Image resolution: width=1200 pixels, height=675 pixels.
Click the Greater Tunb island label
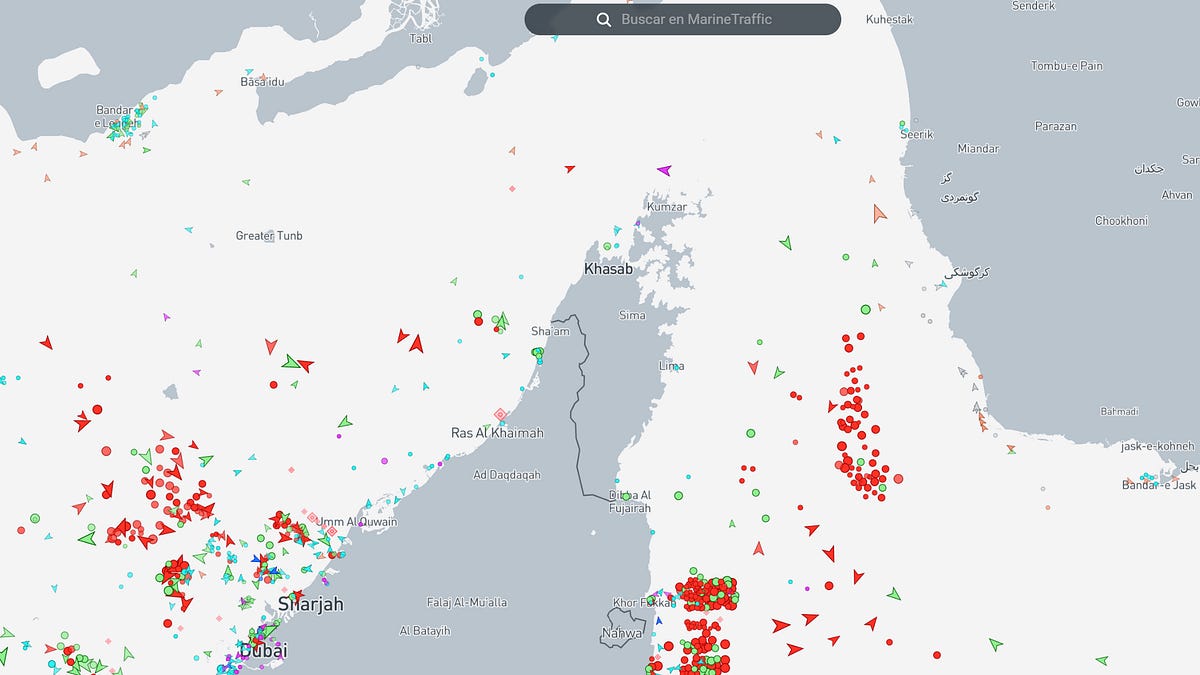pos(268,236)
